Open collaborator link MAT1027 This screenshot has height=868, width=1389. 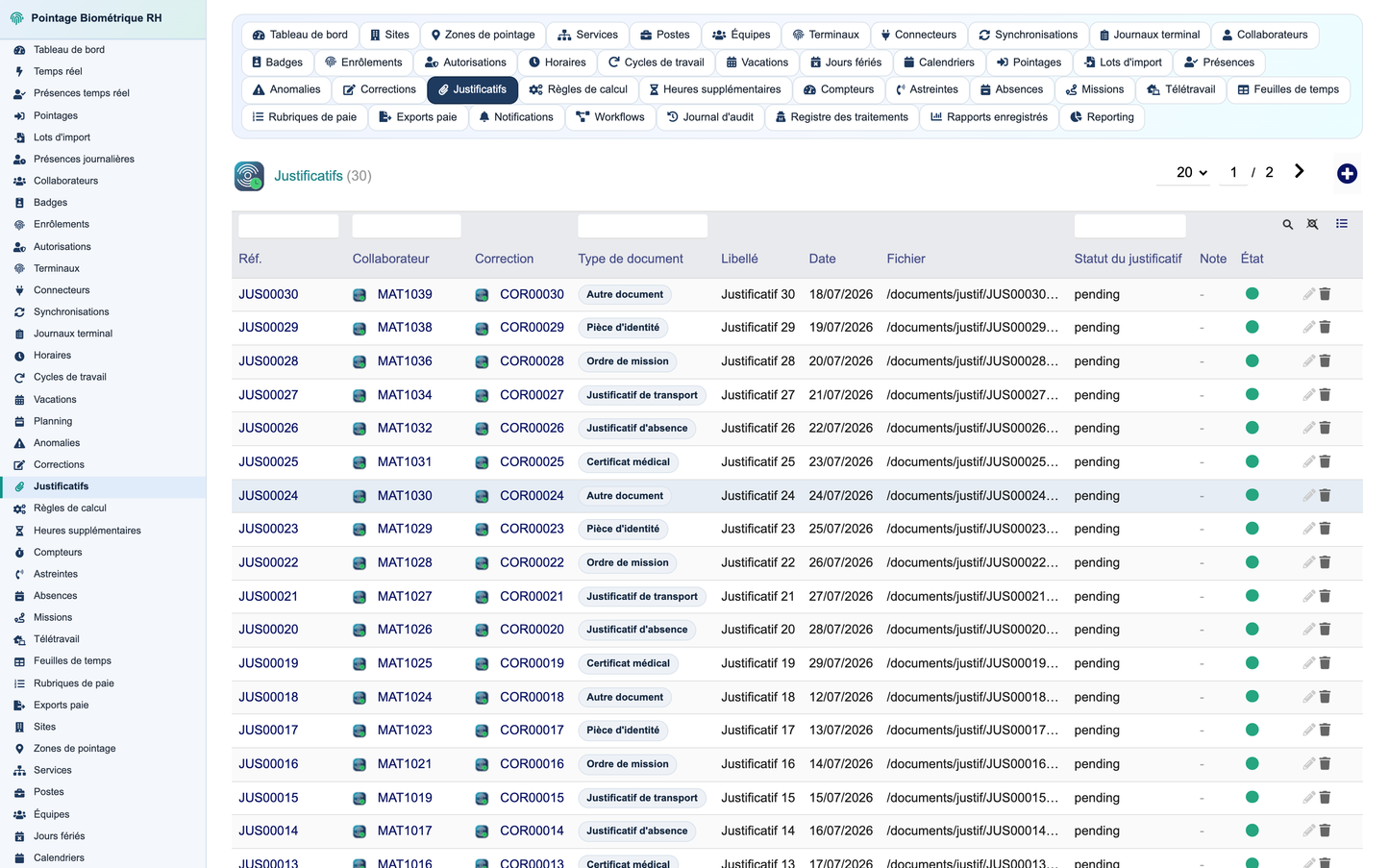[x=405, y=596]
